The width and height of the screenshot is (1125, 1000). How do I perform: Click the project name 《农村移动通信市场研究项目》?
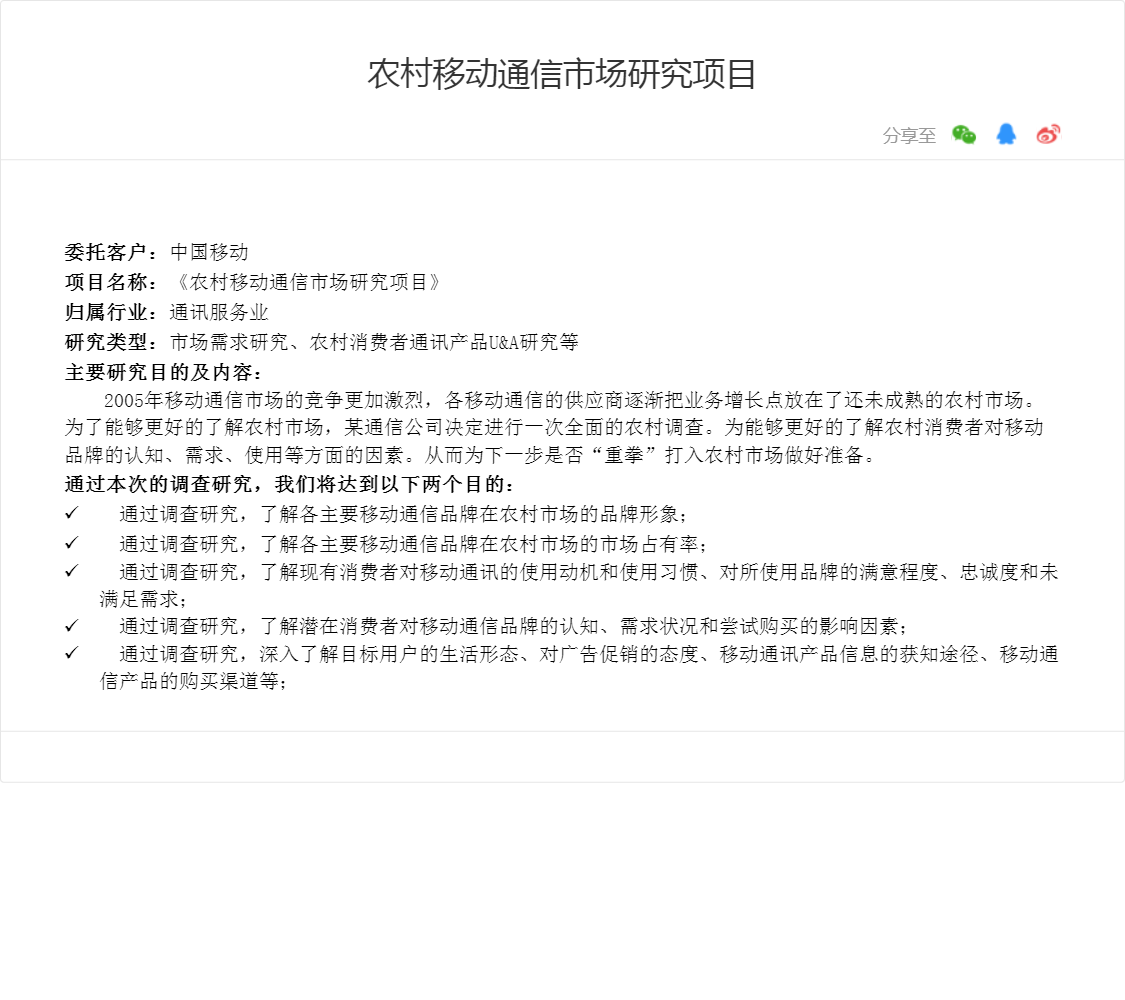click(x=309, y=282)
